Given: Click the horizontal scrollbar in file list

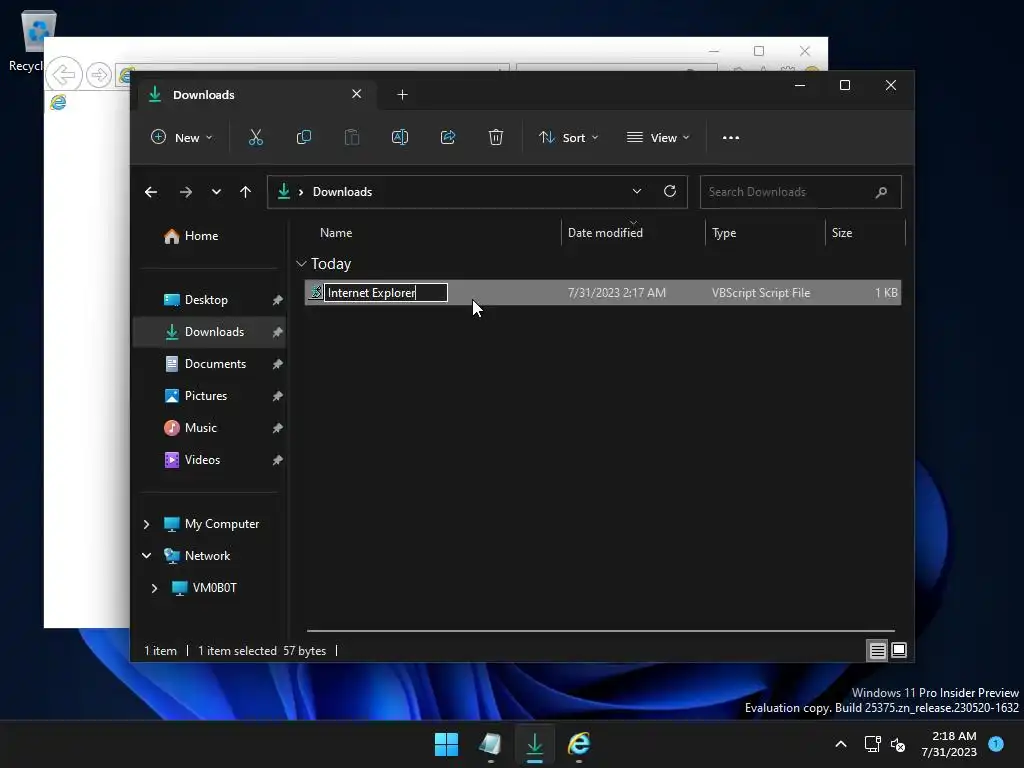Looking at the screenshot, I should point(600,631).
